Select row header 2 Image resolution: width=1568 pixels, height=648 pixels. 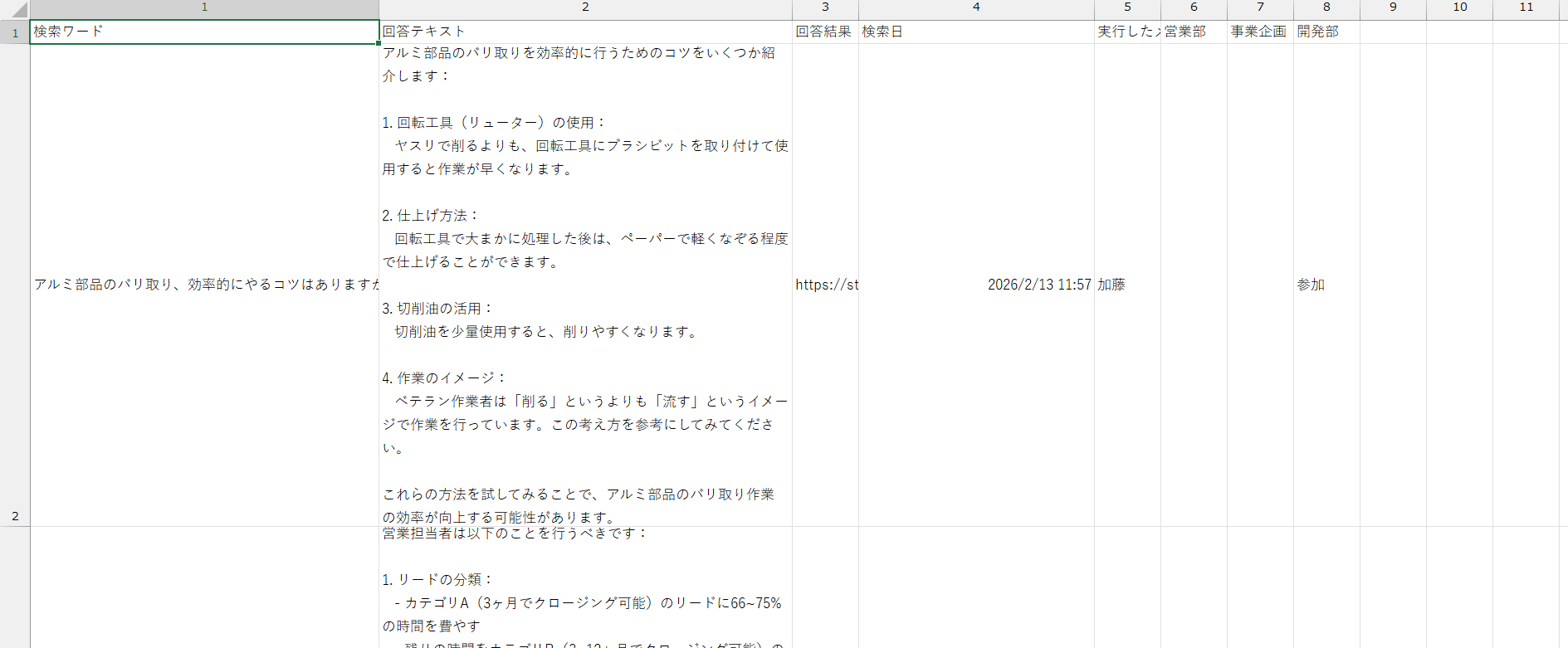coord(15,285)
